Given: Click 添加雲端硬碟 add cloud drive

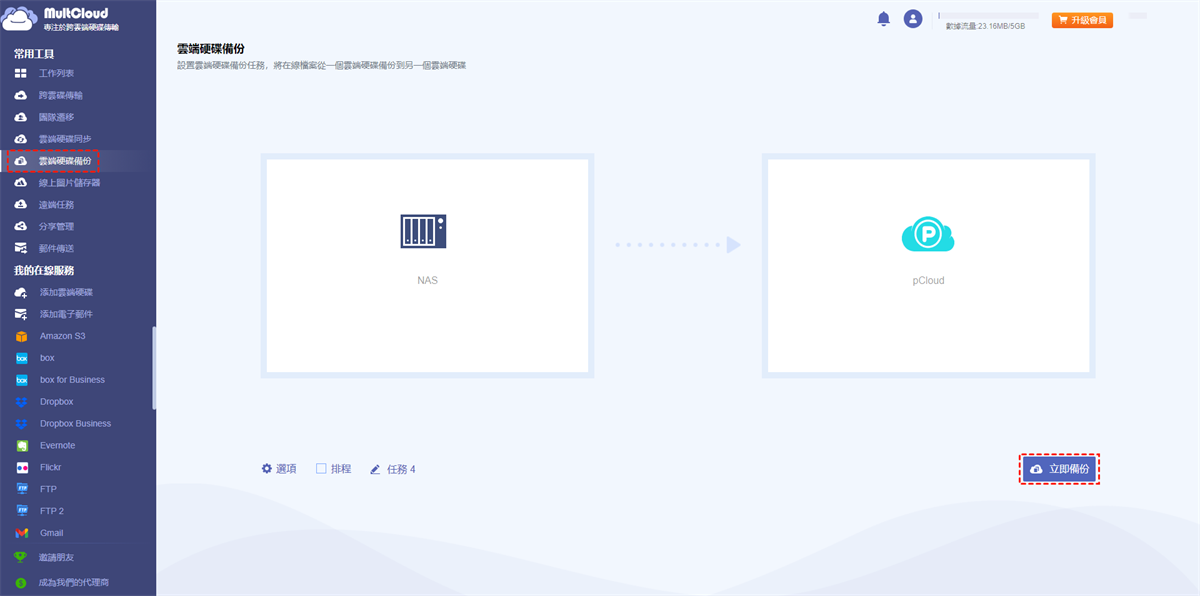Looking at the screenshot, I should [65, 292].
